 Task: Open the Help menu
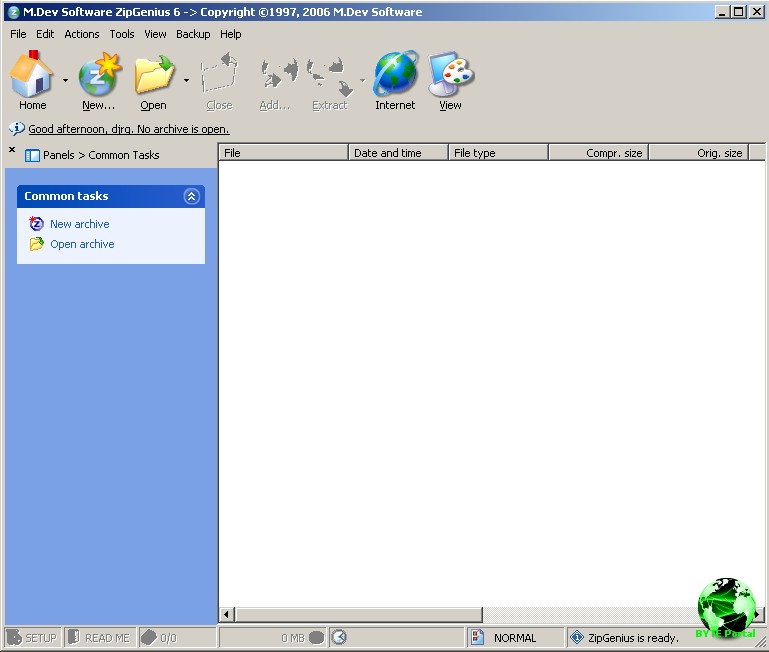[x=231, y=34]
